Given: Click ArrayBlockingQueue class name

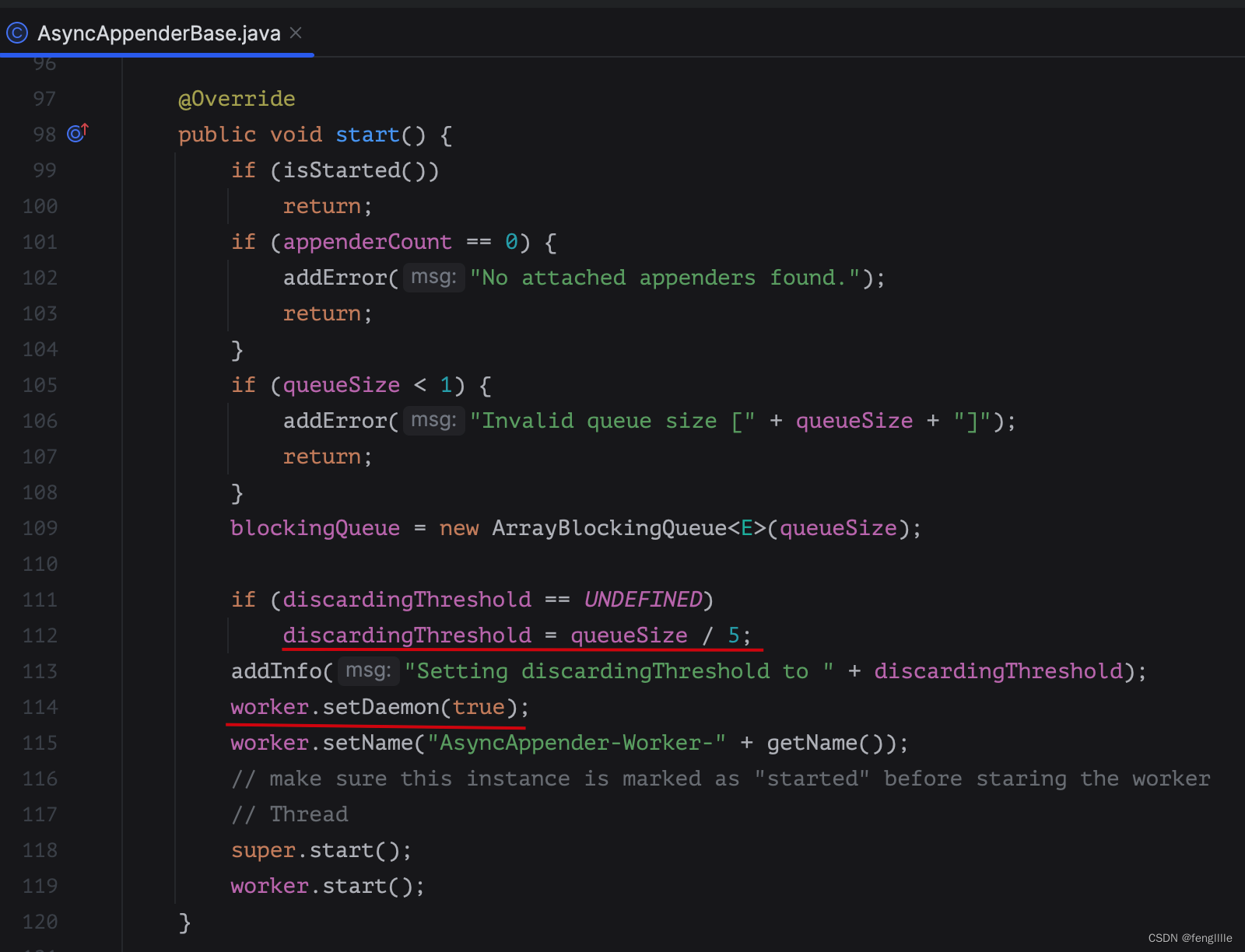Looking at the screenshot, I should [609, 528].
